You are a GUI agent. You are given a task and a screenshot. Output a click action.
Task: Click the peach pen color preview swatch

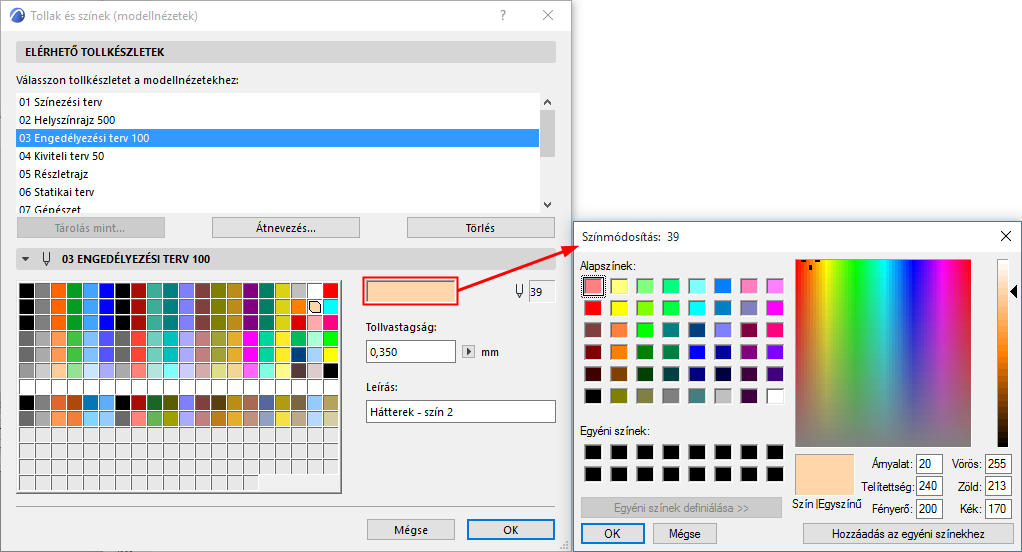411,291
